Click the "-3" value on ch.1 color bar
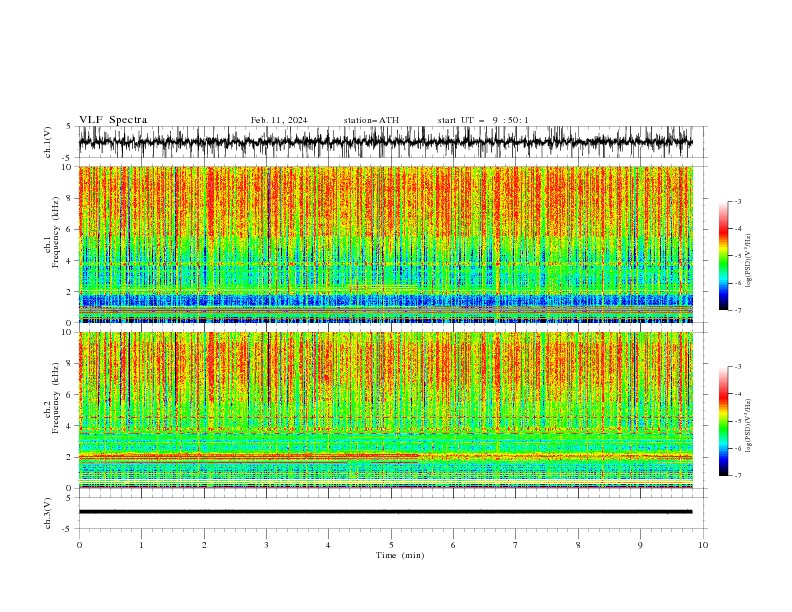This screenshot has width=792, height=612. coord(738,201)
